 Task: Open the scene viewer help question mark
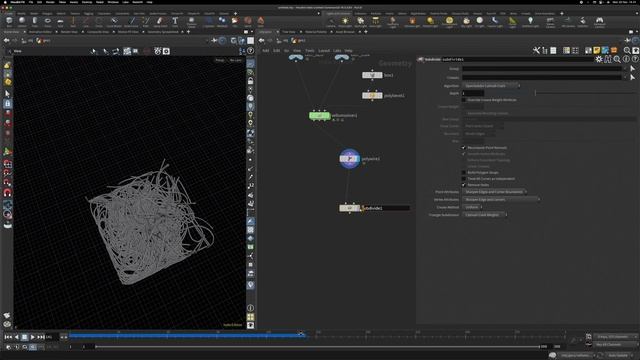coord(250,51)
